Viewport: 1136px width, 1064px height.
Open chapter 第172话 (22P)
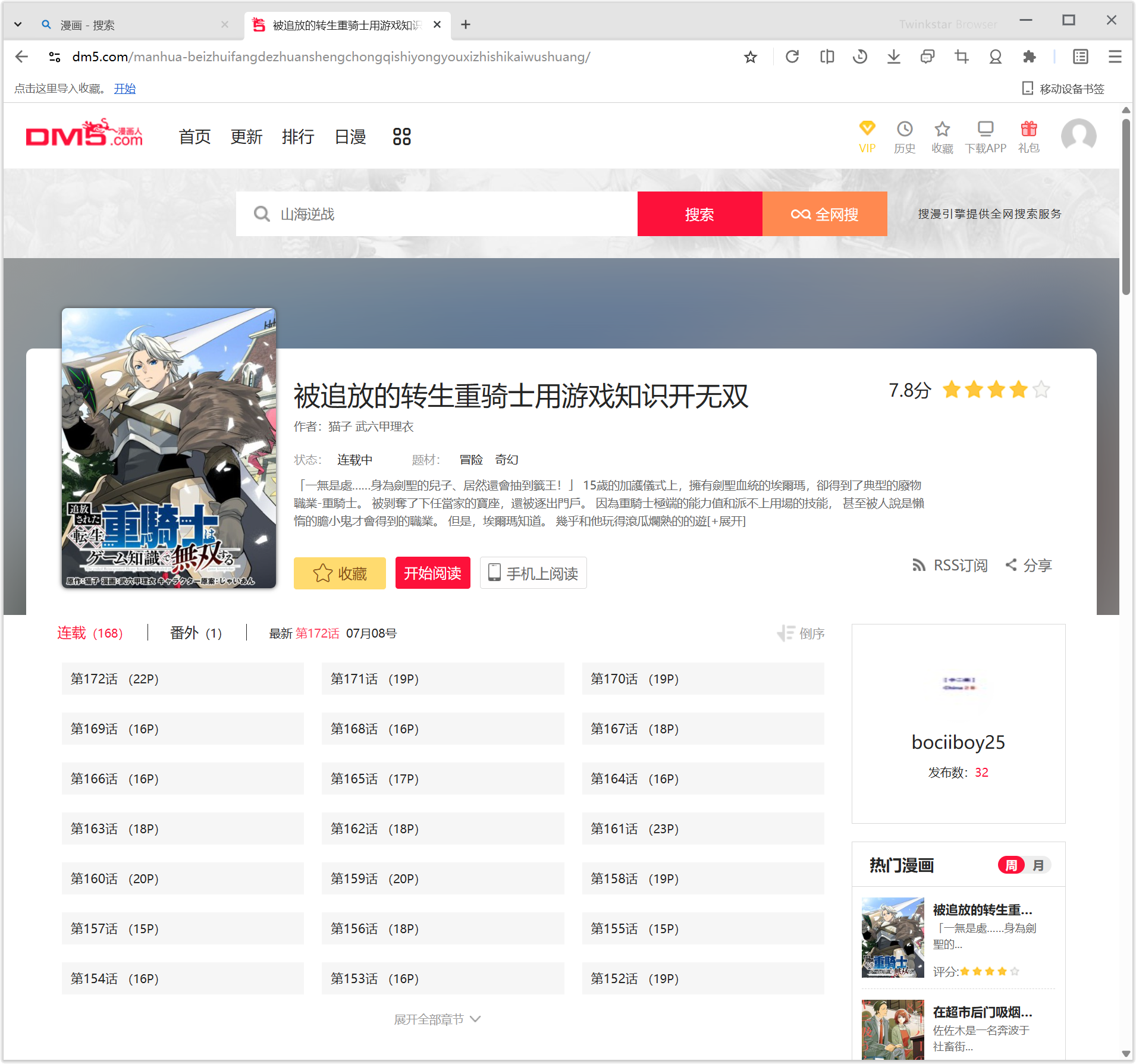click(x=183, y=679)
